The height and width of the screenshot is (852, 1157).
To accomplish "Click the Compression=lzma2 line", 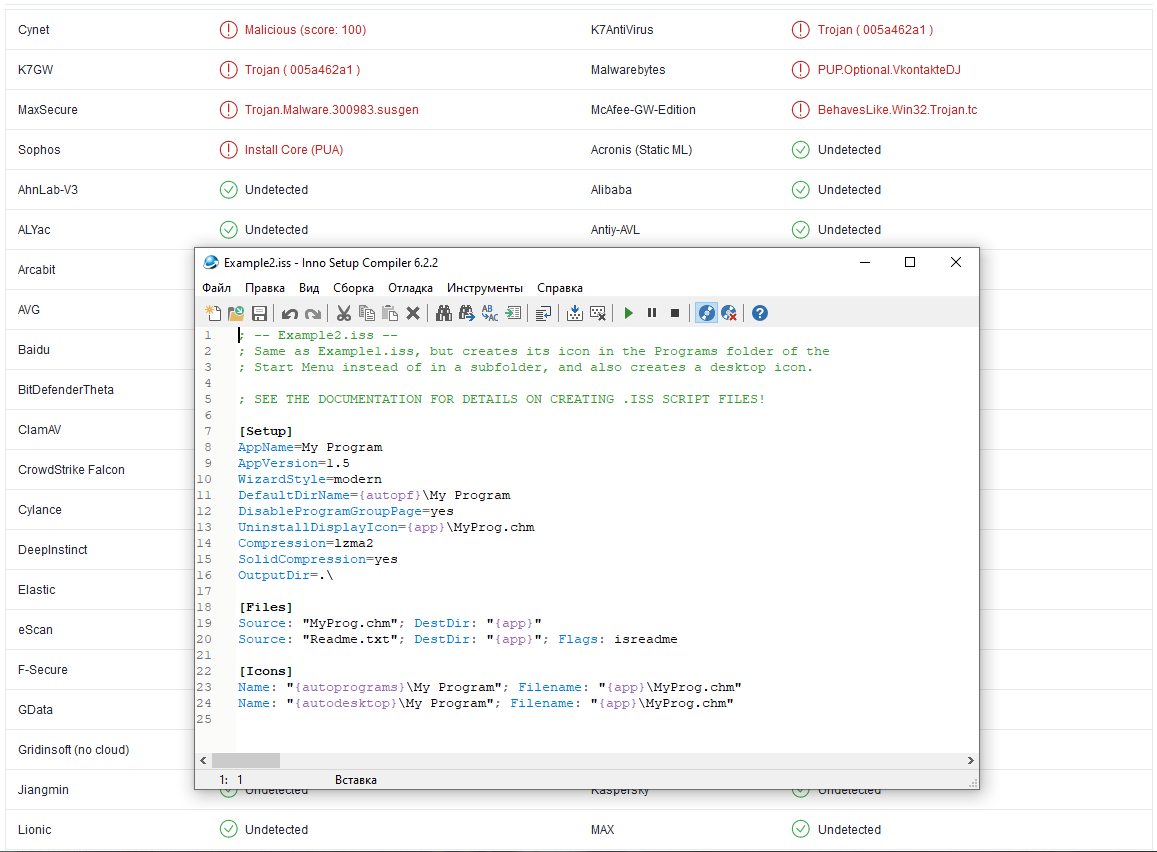I will coord(305,543).
